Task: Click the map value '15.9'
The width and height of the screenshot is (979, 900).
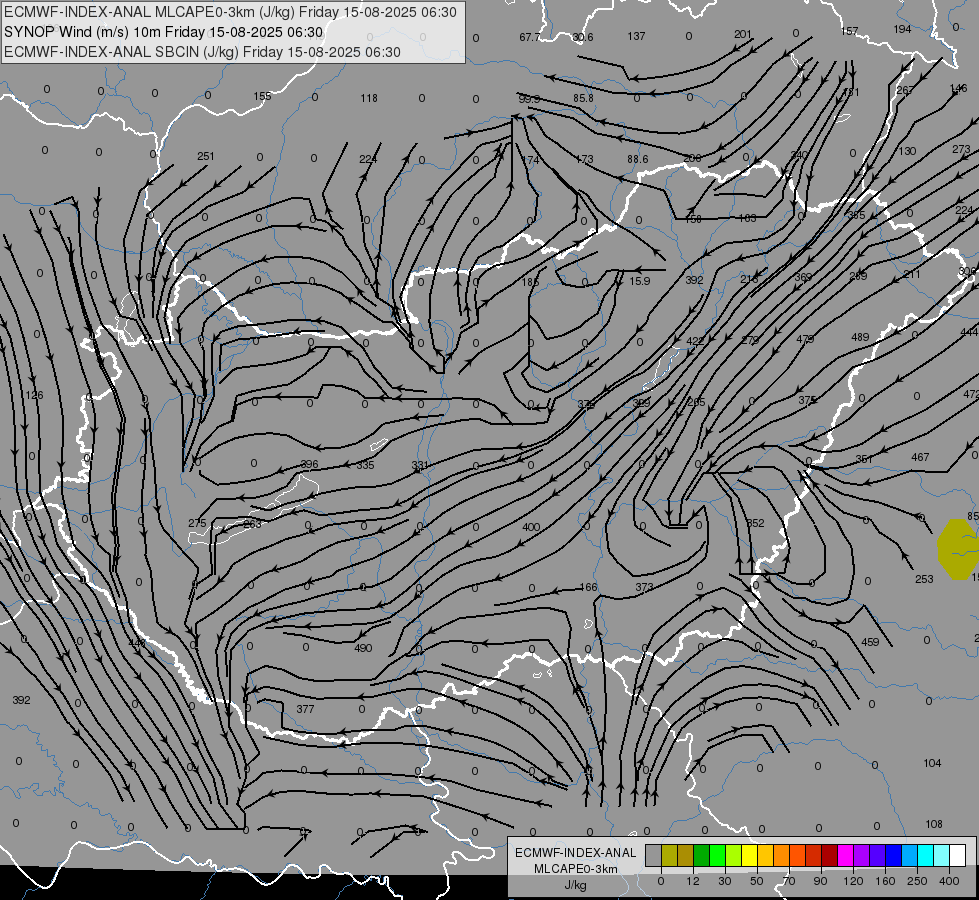Action: 639,281
